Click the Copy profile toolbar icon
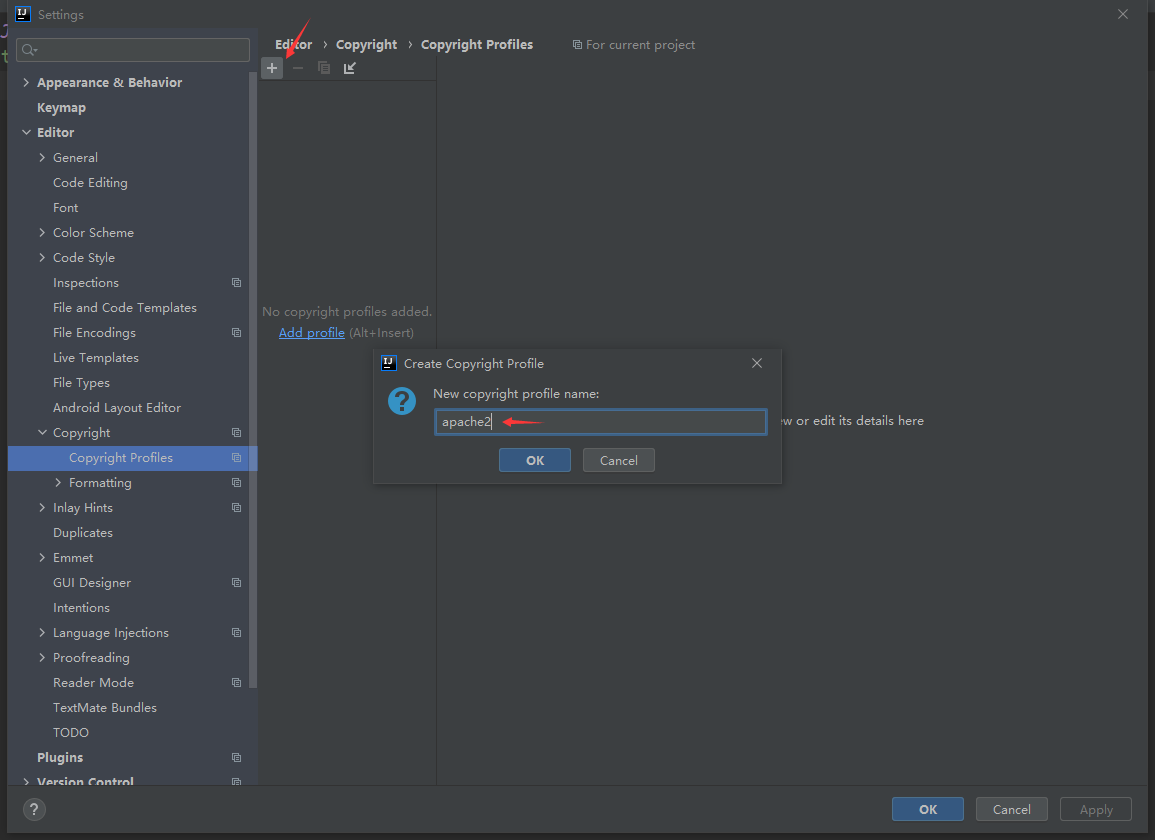The image size is (1155, 840). pyautogui.click(x=323, y=68)
